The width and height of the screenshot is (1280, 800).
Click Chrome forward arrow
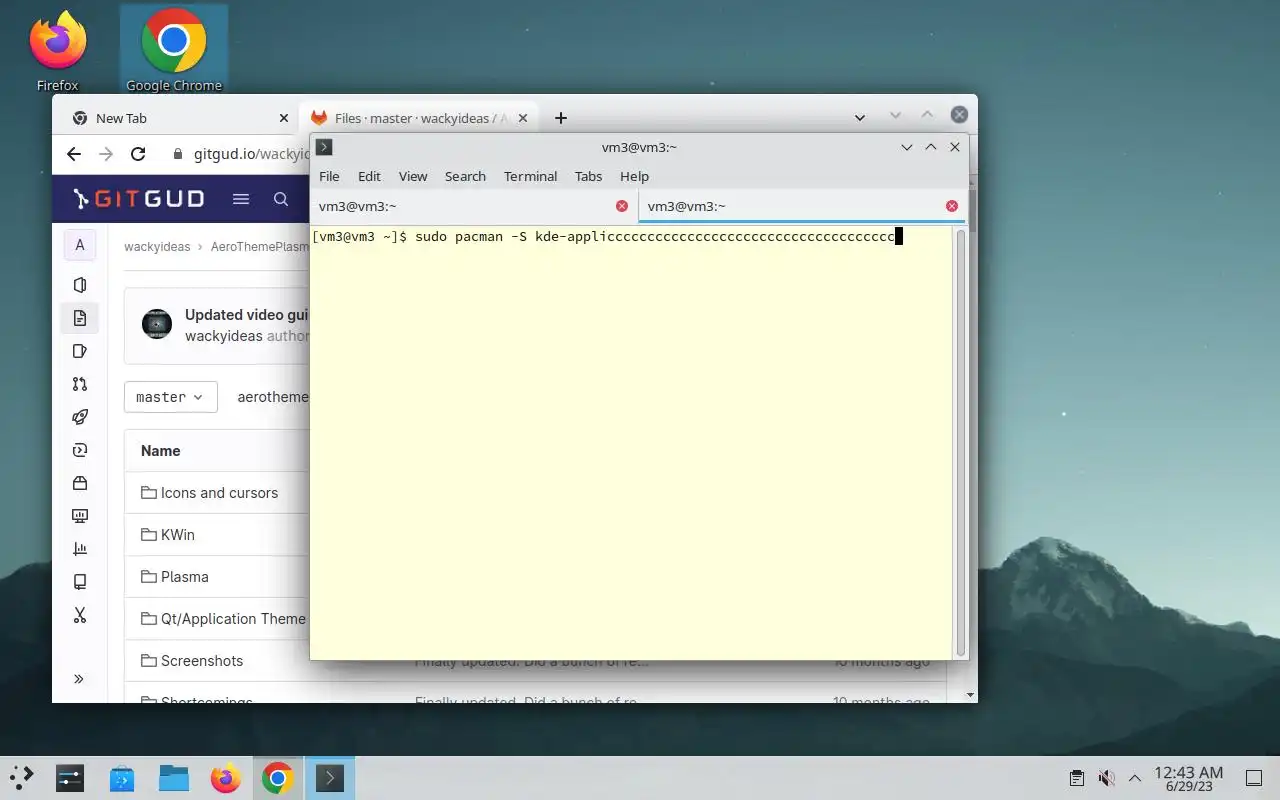click(x=106, y=154)
